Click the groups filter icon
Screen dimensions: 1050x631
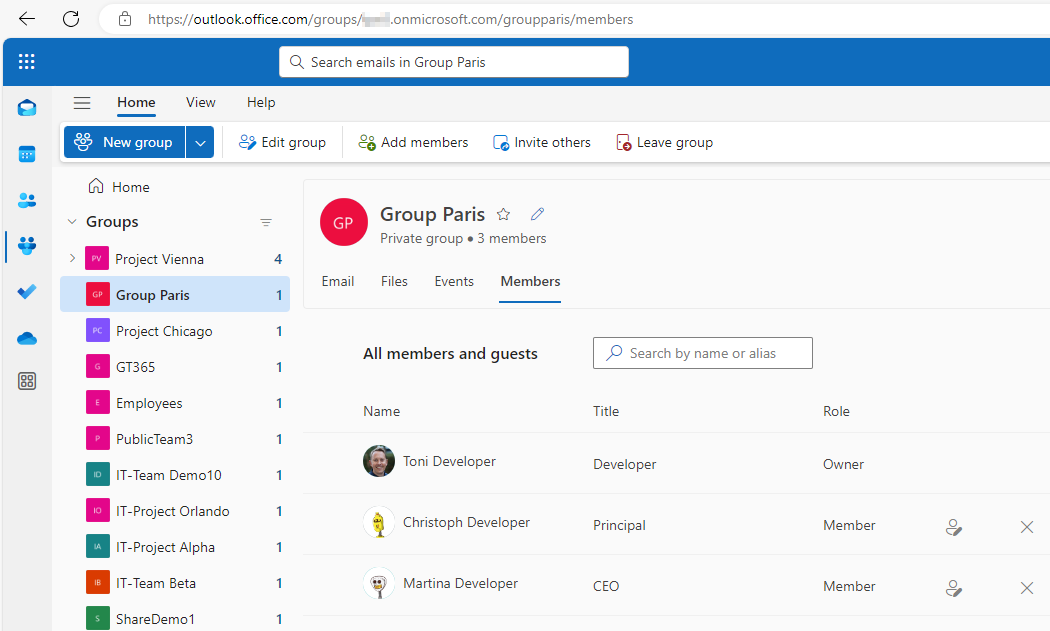(266, 223)
